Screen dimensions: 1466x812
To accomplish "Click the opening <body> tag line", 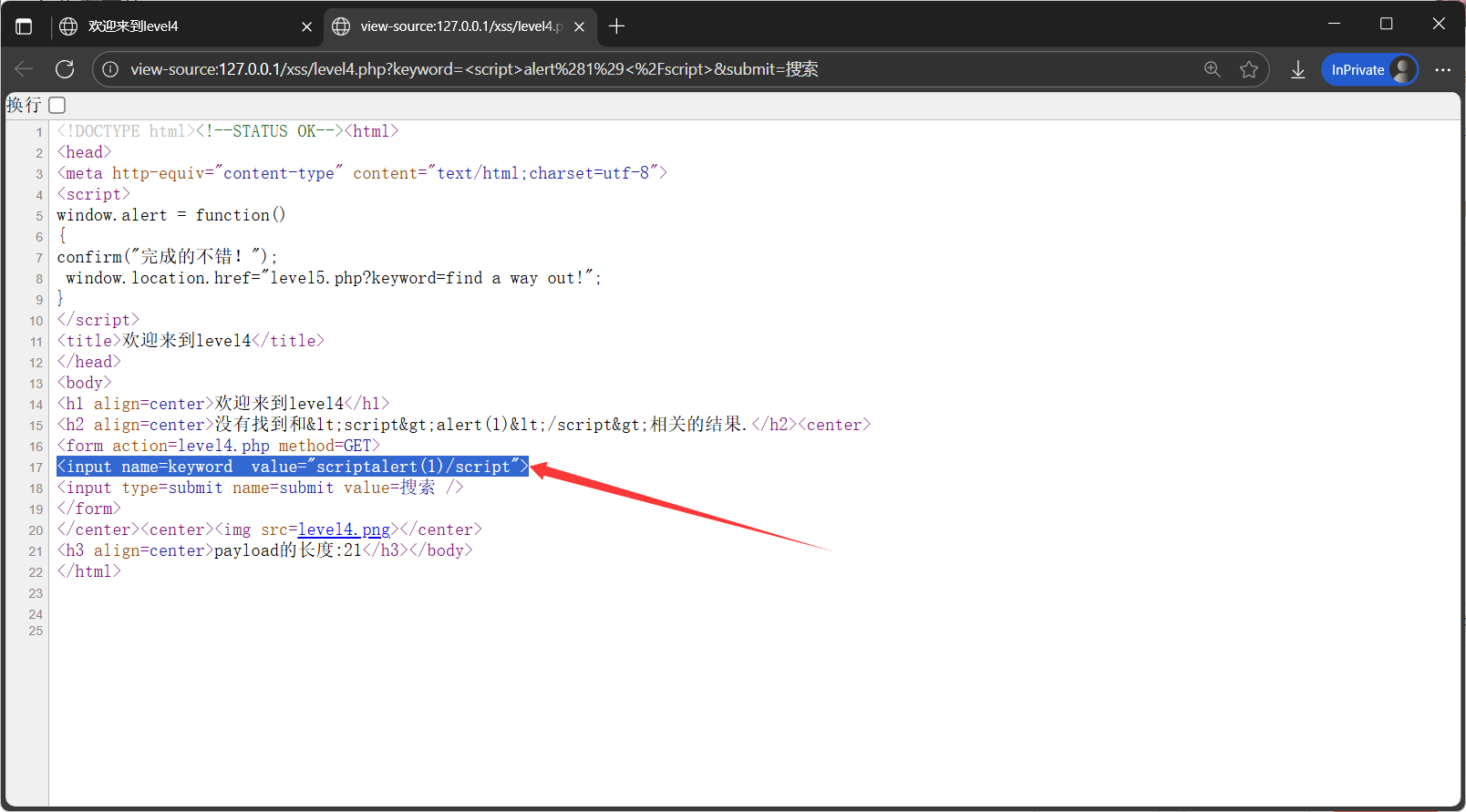I will 84,383.
